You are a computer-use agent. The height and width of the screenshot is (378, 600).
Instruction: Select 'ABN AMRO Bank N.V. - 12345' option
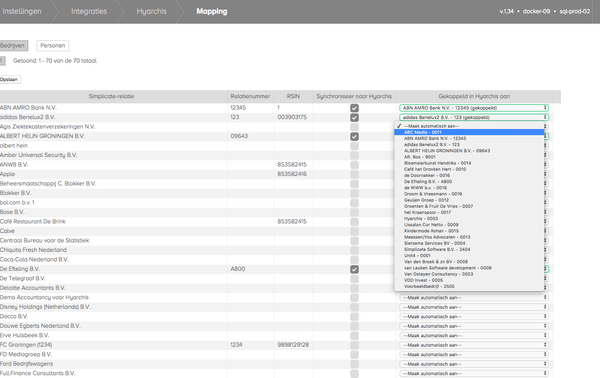tap(469, 138)
